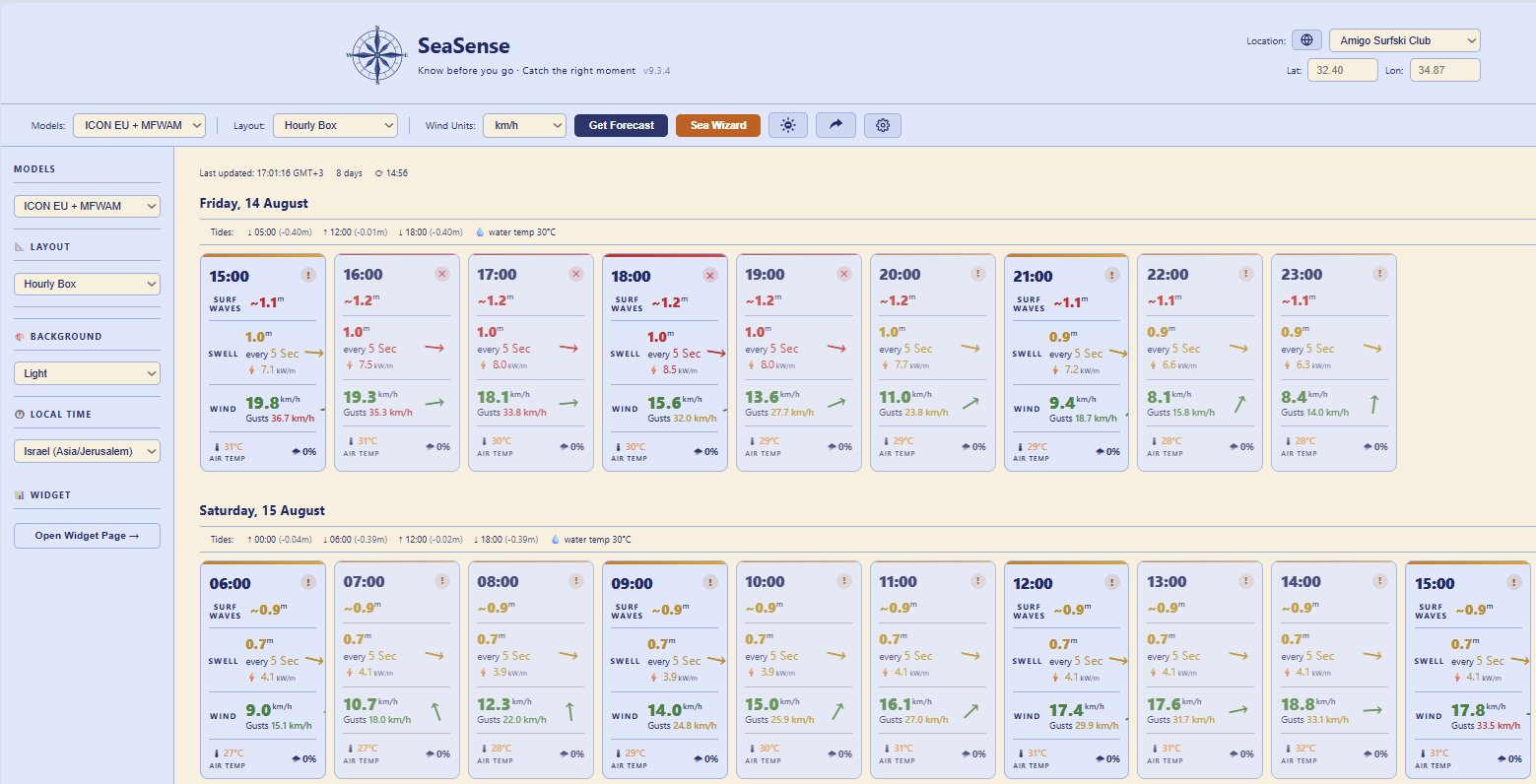This screenshot has width=1536, height=784.
Task: Click the warning icon on Saturday 06:00 card
Action: click(308, 583)
